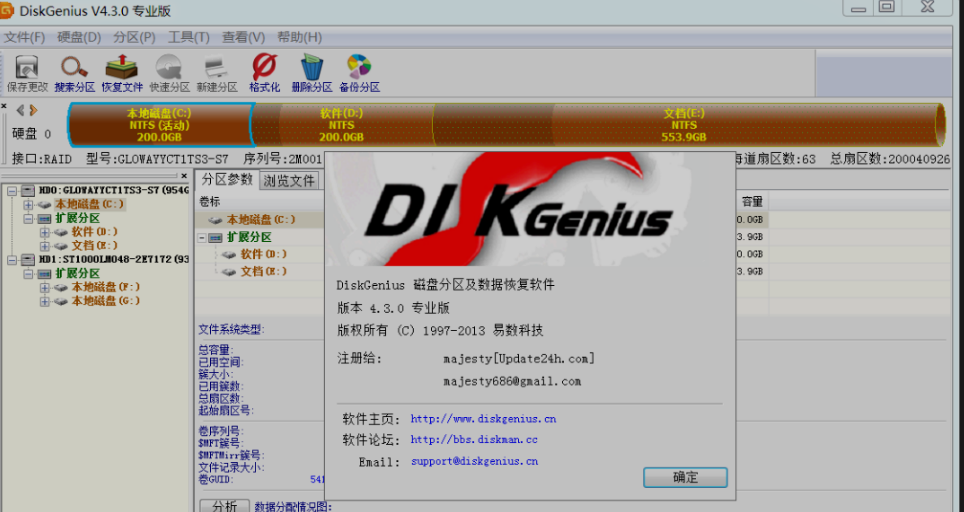Collapse 扩展分区 row in partition table
Image resolution: width=964 pixels, height=512 pixels.
(202, 237)
